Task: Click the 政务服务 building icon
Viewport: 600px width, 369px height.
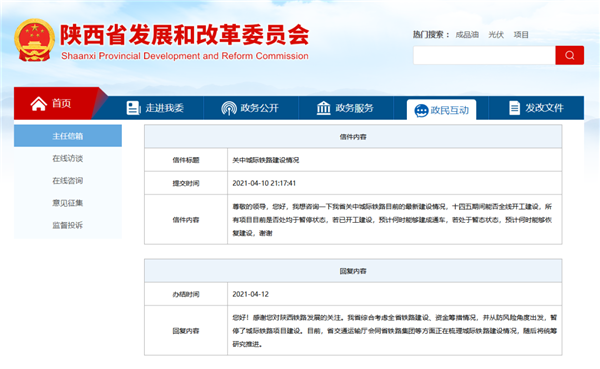Action: click(x=323, y=108)
